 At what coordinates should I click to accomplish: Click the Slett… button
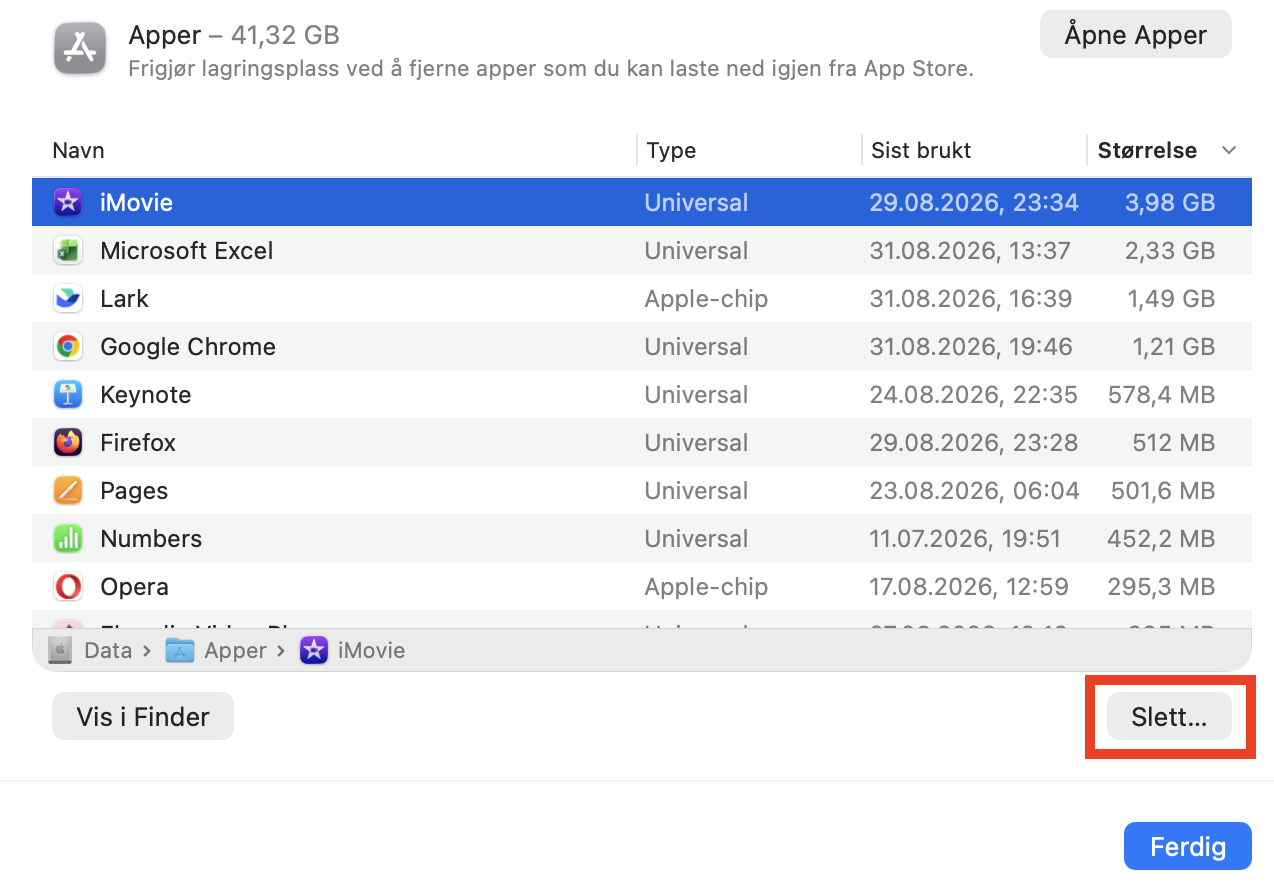1169,717
